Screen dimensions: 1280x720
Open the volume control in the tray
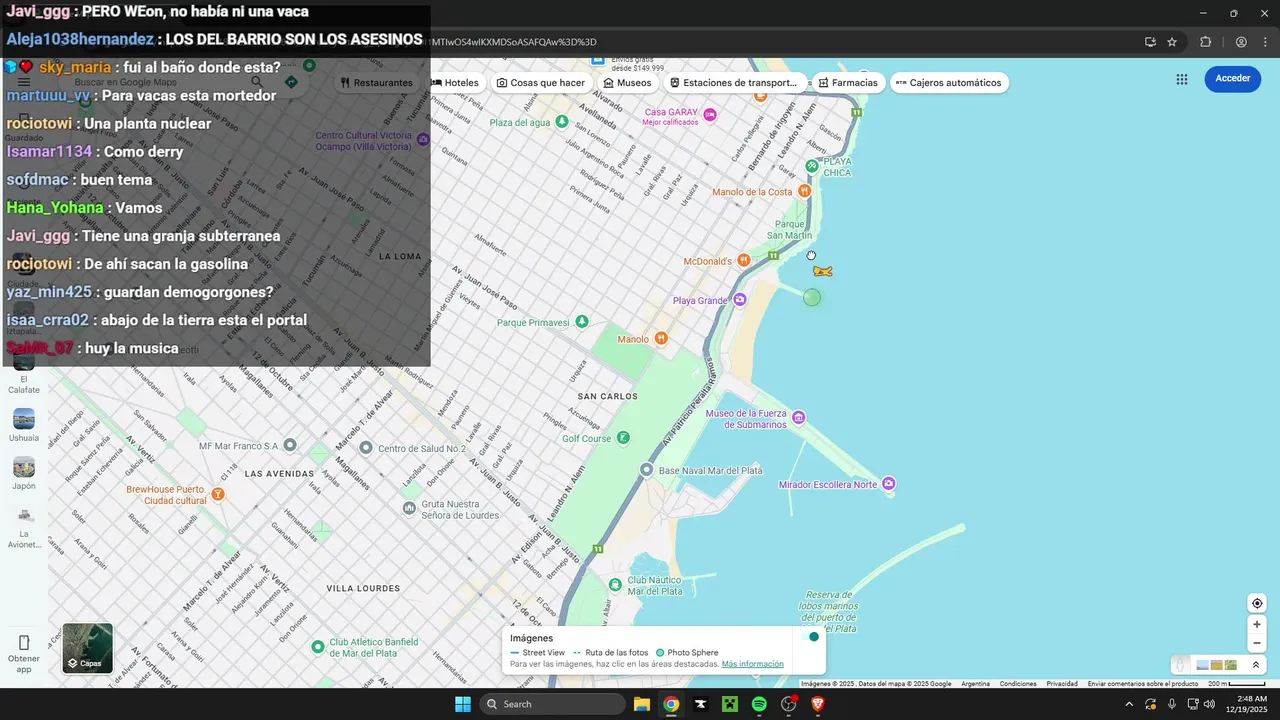coord(1209,704)
